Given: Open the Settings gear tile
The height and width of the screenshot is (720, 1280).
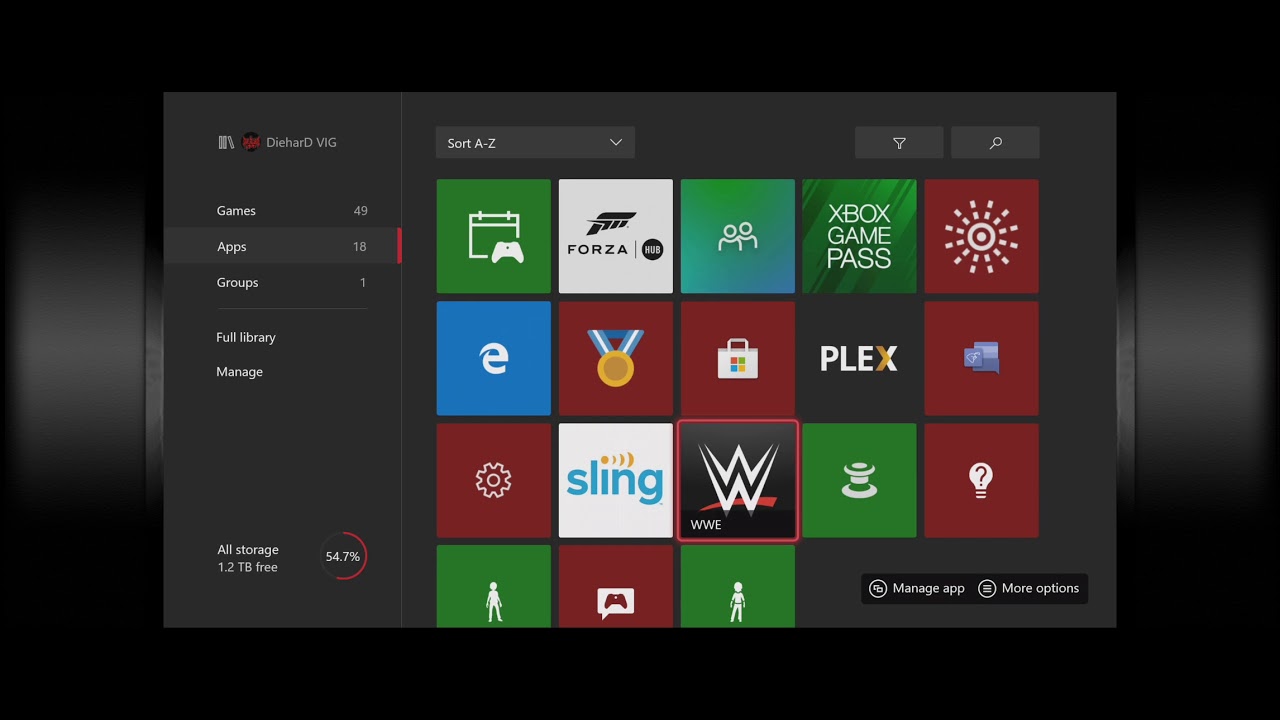Looking at the screenshot, I should pyautogui.click(x=493, y=480).
